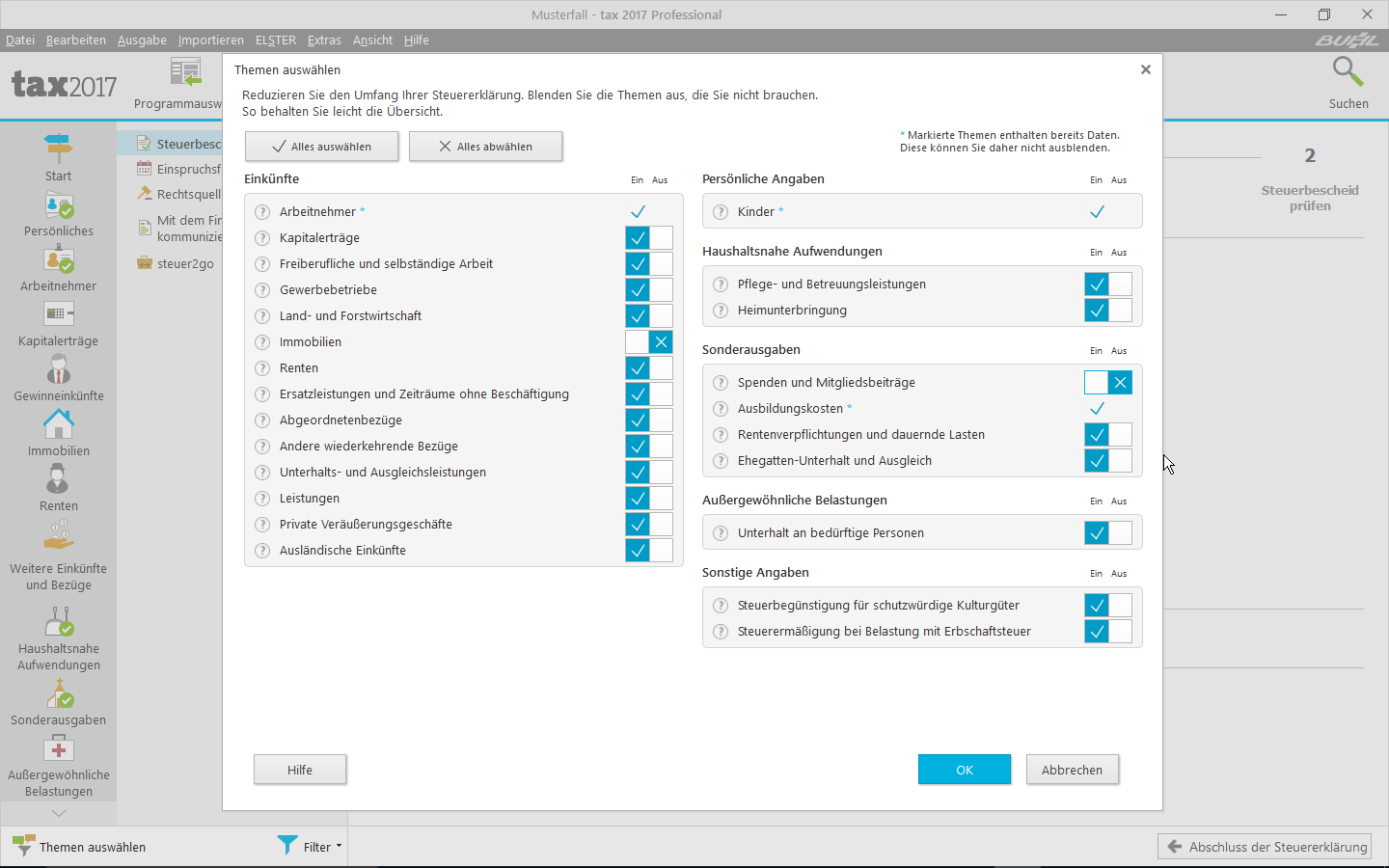
Task: Open the Immobilien house icon in sidebar
Action: pos(58,424)
